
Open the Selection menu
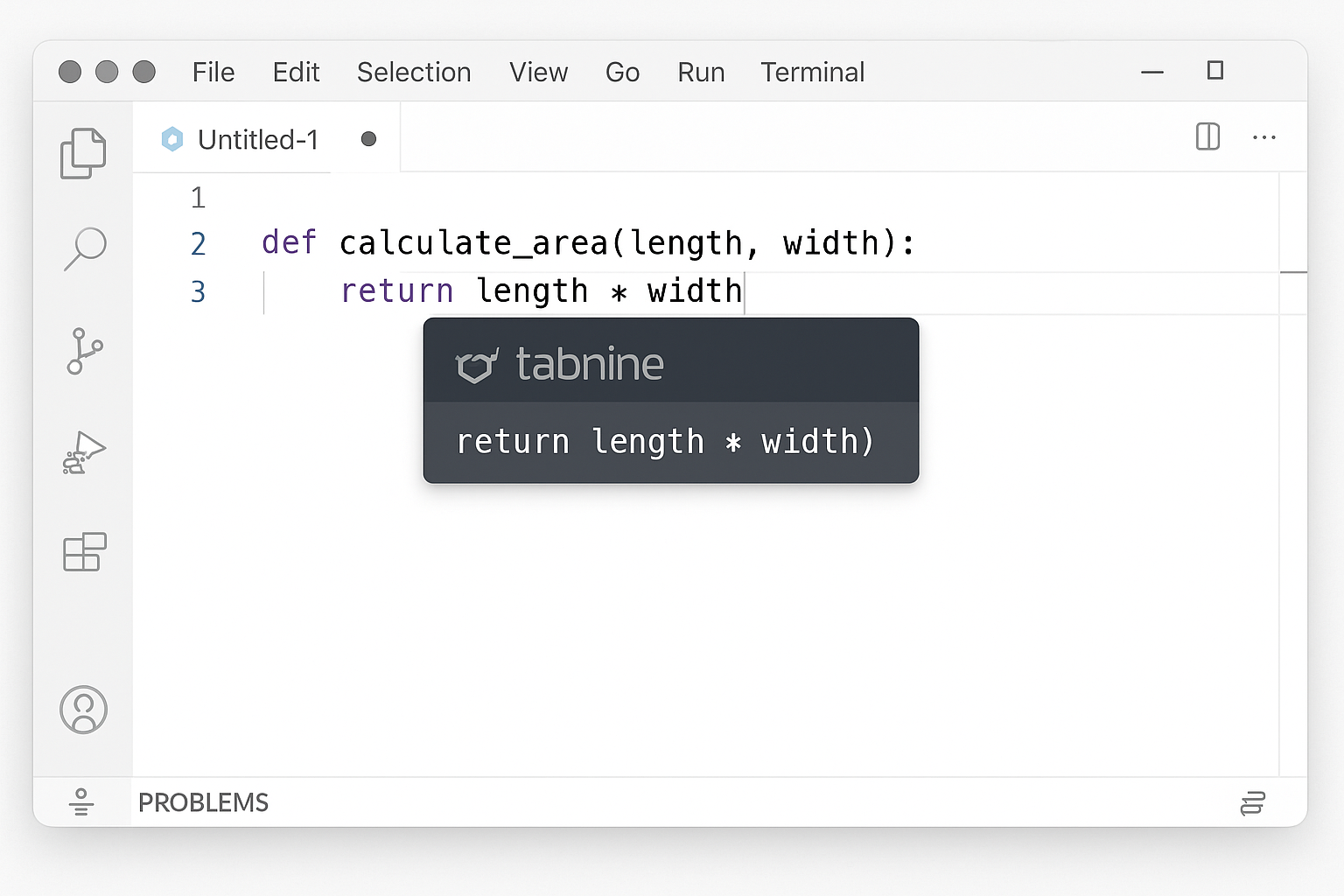[x=414, y=72]
